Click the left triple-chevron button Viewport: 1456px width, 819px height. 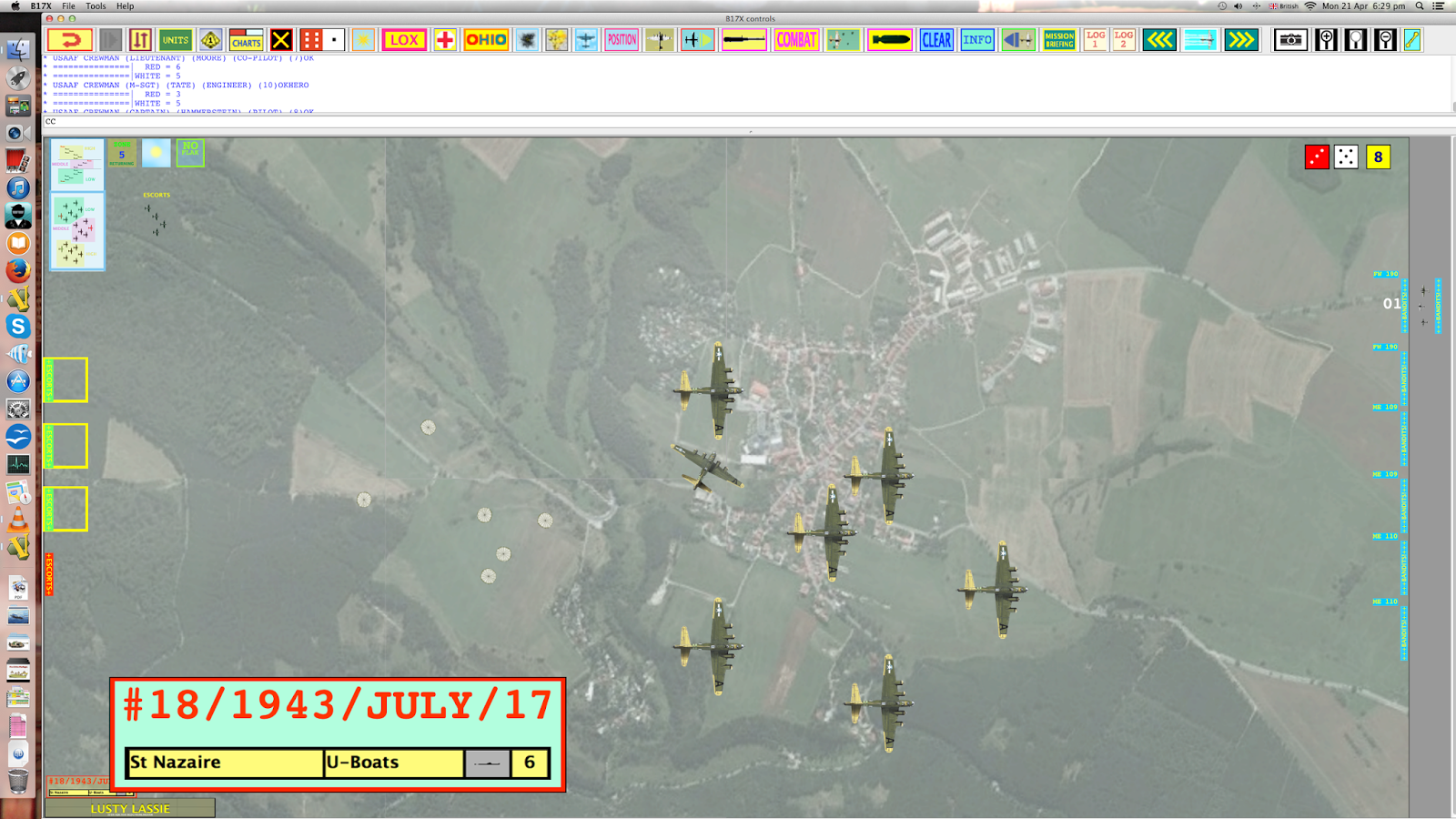point(1159,40)
